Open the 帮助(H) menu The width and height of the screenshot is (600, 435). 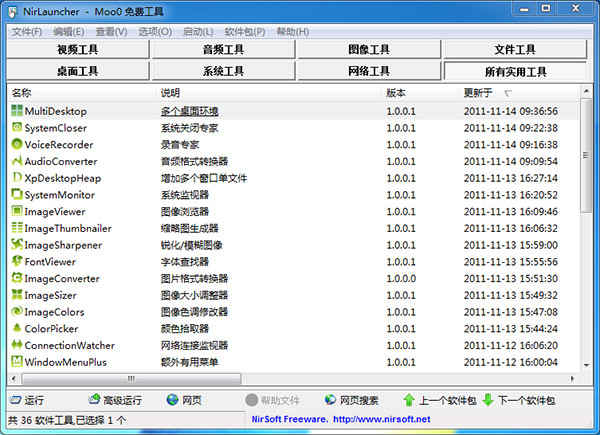293,32
